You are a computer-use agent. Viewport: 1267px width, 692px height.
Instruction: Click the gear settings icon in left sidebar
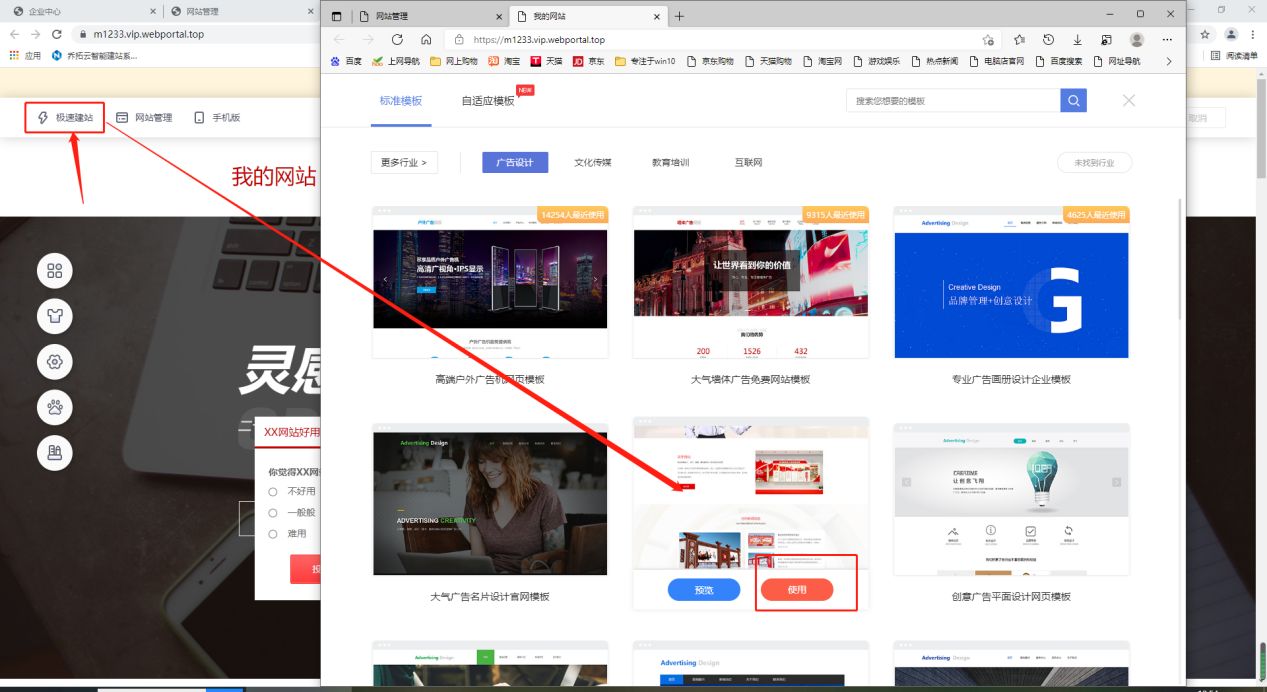(55, 362)
